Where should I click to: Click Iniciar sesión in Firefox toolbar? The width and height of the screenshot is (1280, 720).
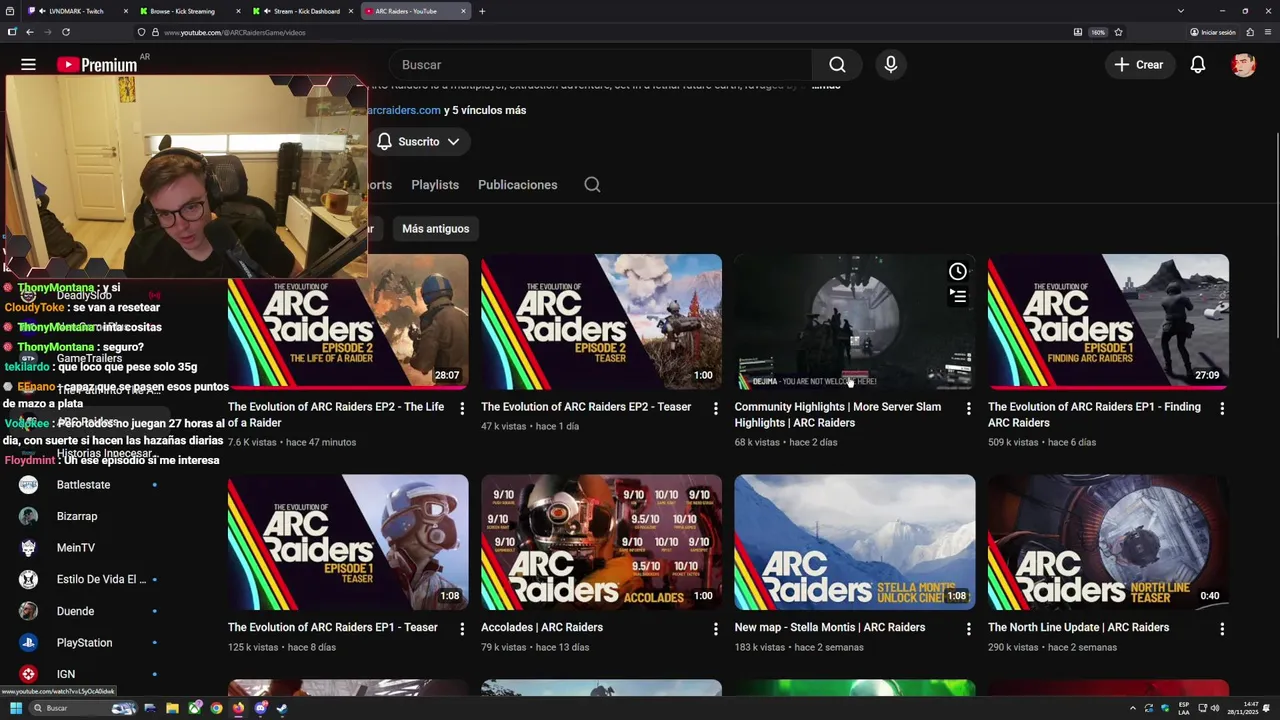coord(1213,32)
